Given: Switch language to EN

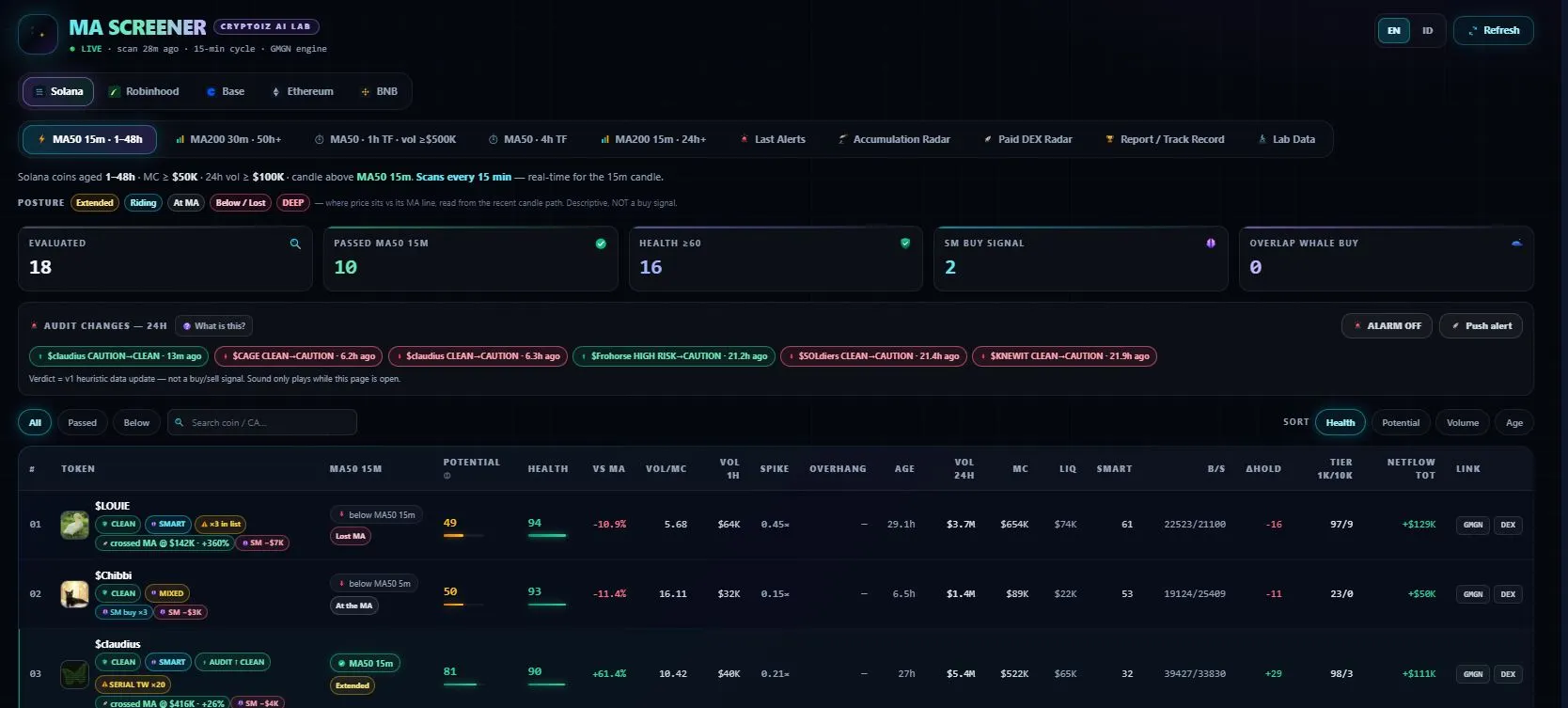Looking at the screenshot, I should [1394, 31].
